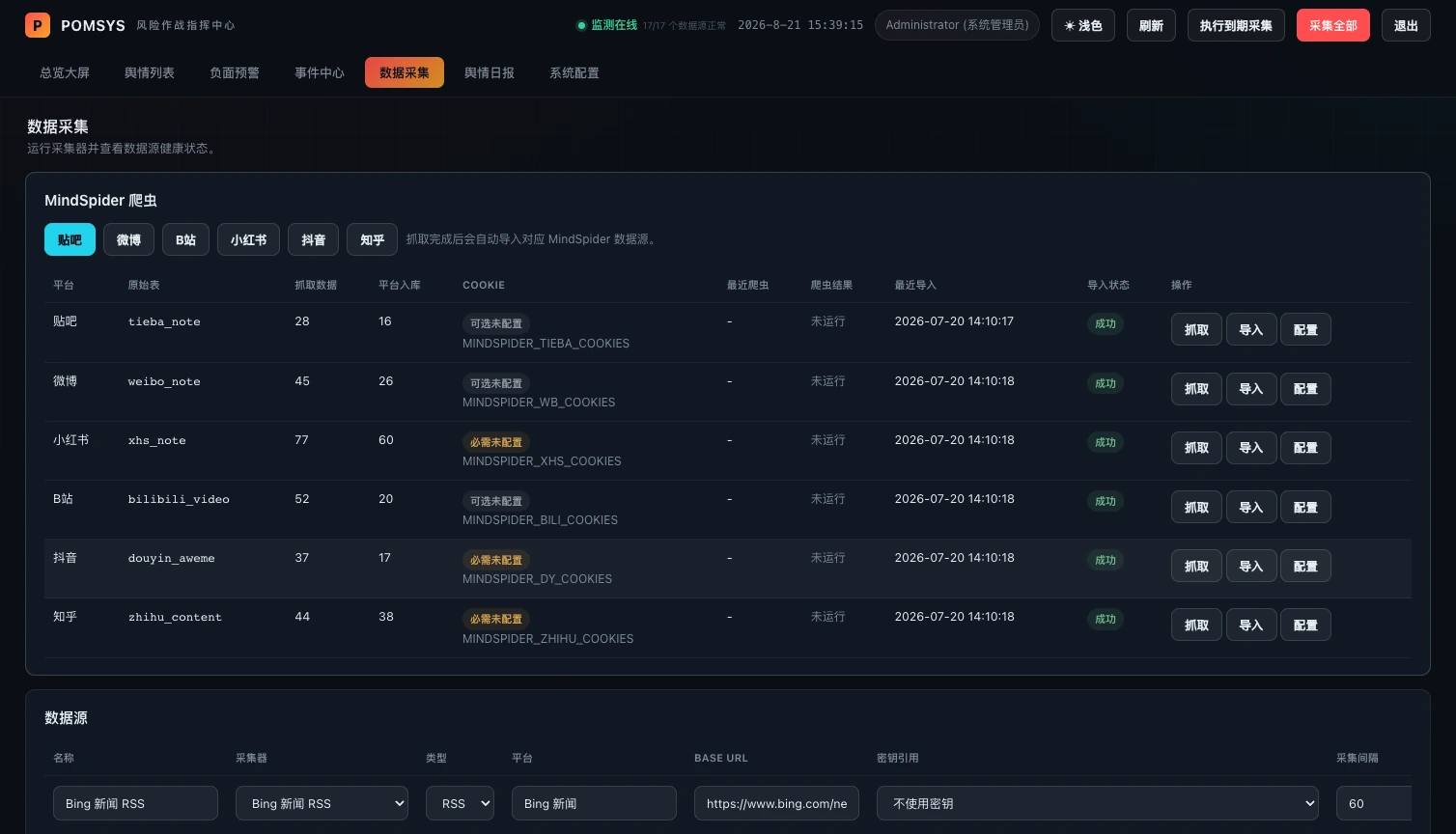Viewport: 1456px width, 834px height.
Task: Switch to the 舆情列表 tab
Action: pyautogui.click(x=150, y=72)
